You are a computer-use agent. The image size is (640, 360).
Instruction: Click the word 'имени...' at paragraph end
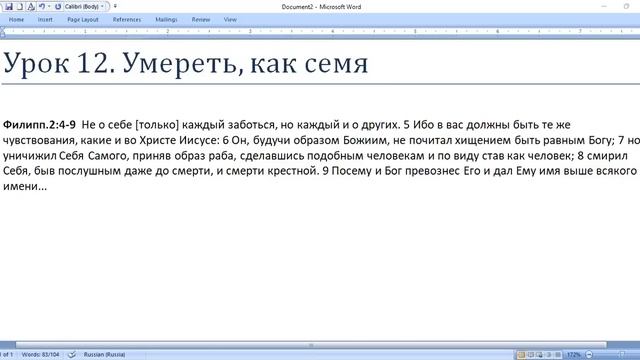click(x=25, y=187)
